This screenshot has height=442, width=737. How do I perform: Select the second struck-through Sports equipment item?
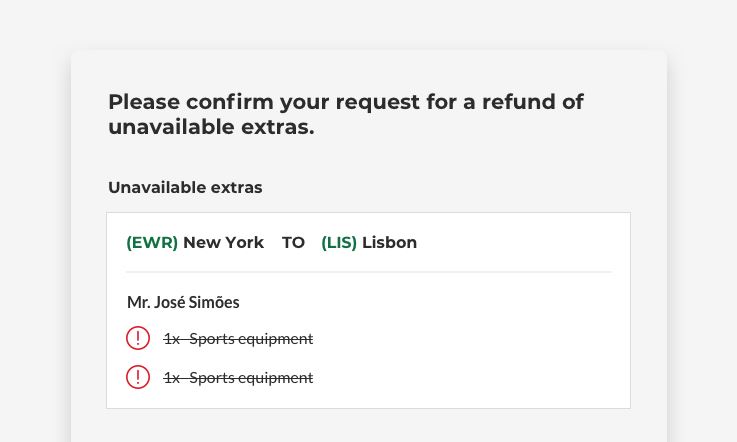click(238, 378)
